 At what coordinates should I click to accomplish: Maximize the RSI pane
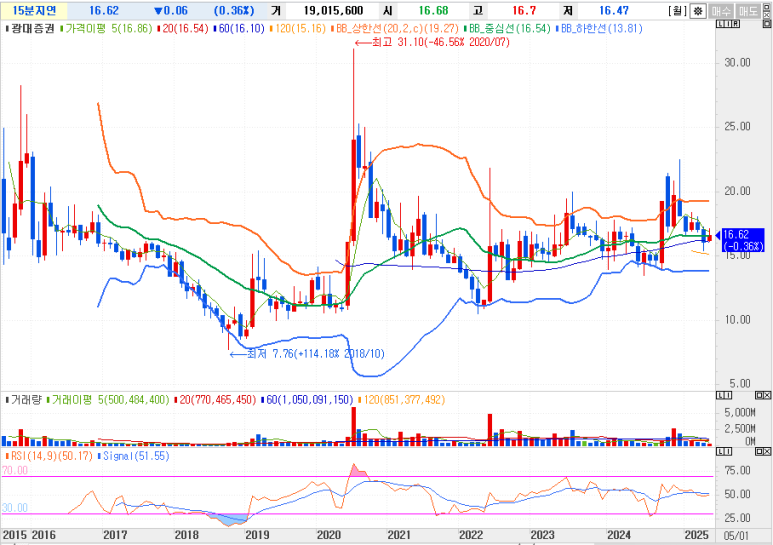coord(760,451)
